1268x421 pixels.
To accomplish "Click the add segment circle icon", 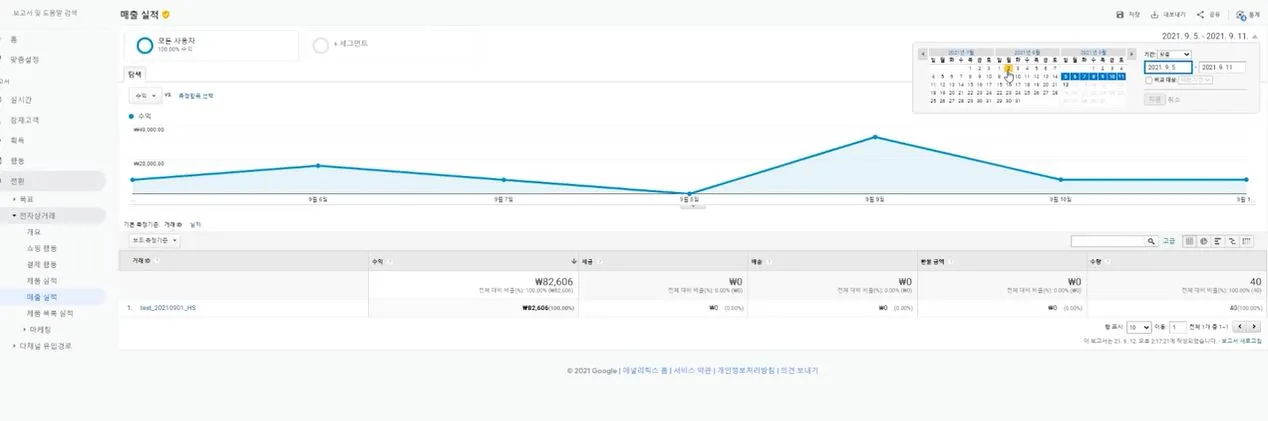I will 320,45.
